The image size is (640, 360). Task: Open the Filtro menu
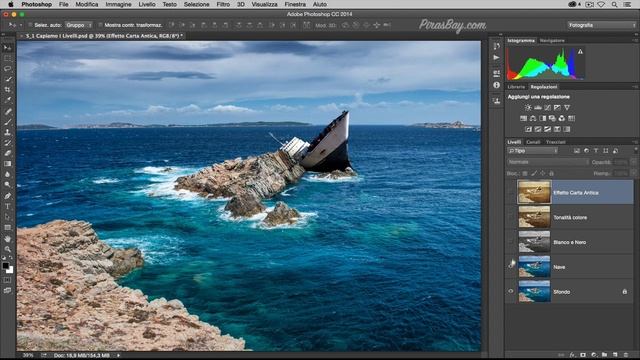223,4
